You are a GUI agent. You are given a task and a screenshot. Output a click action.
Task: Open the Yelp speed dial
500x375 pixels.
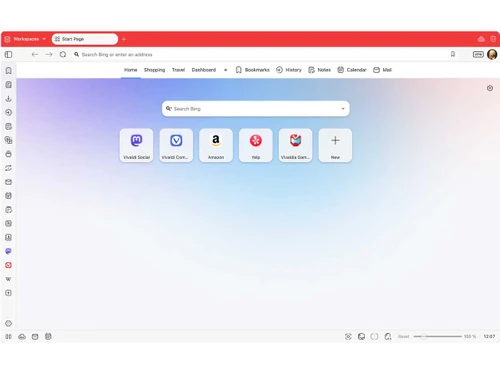(256, 145)
